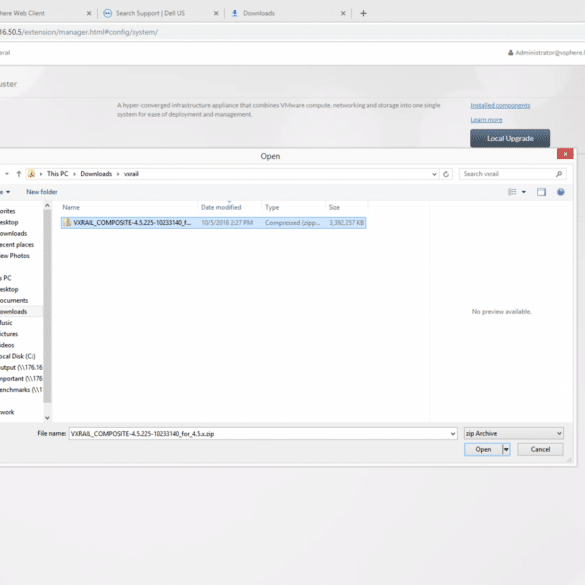The width and height of the screenshot is (585, 585).
Task: Open recent locations dropdown arrow
Action: 7,174
